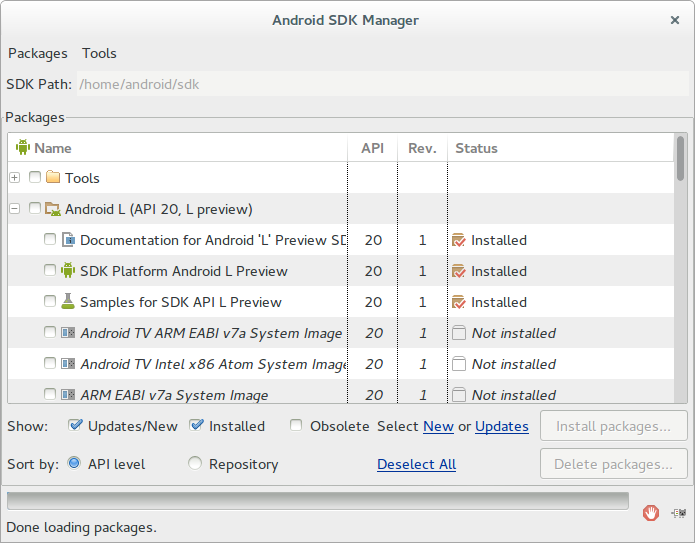Click Not installed icon for Android TV Intel row
The image size is (695, 543).
(x=459, y=363)
